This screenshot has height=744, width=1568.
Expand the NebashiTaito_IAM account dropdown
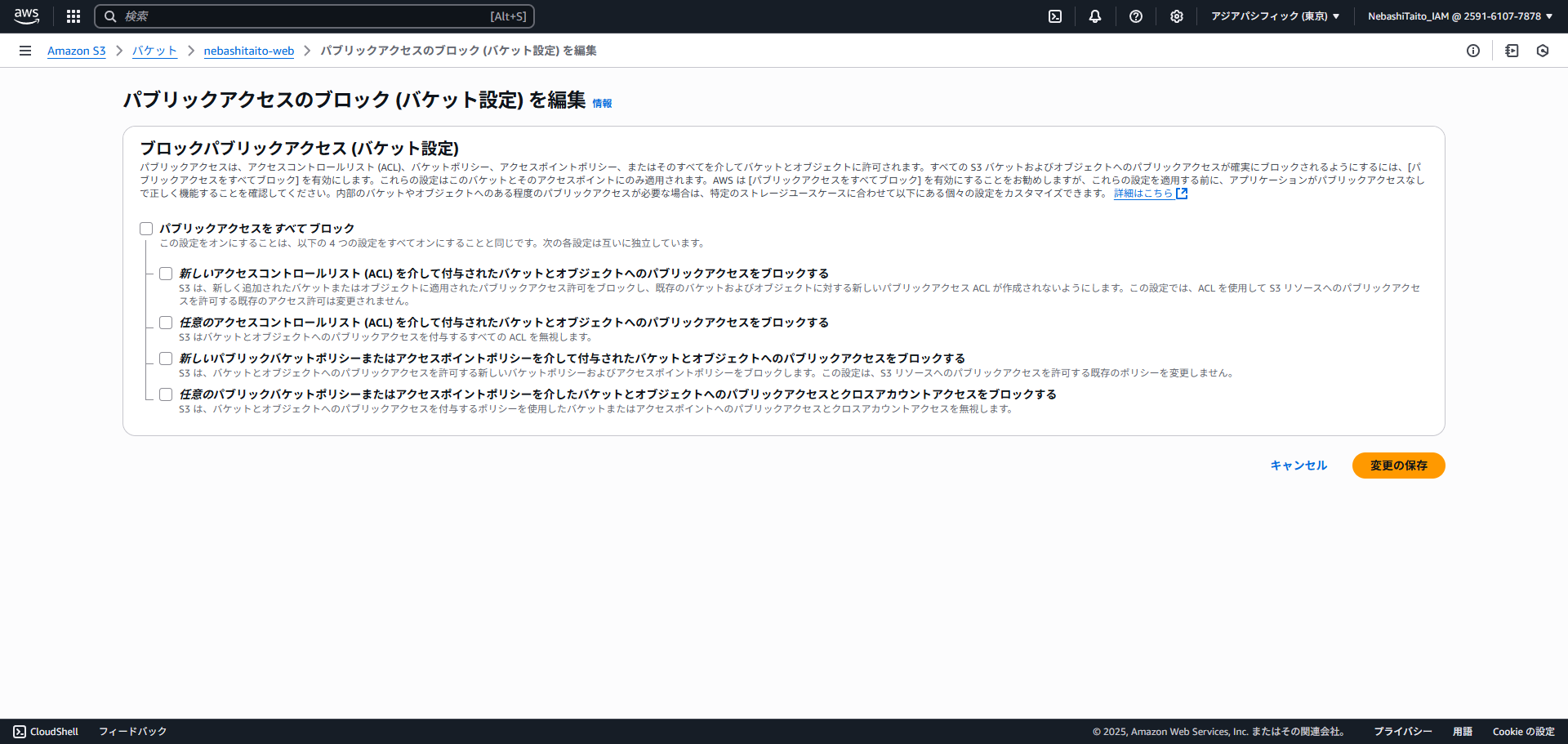[x=1460, y=16]
